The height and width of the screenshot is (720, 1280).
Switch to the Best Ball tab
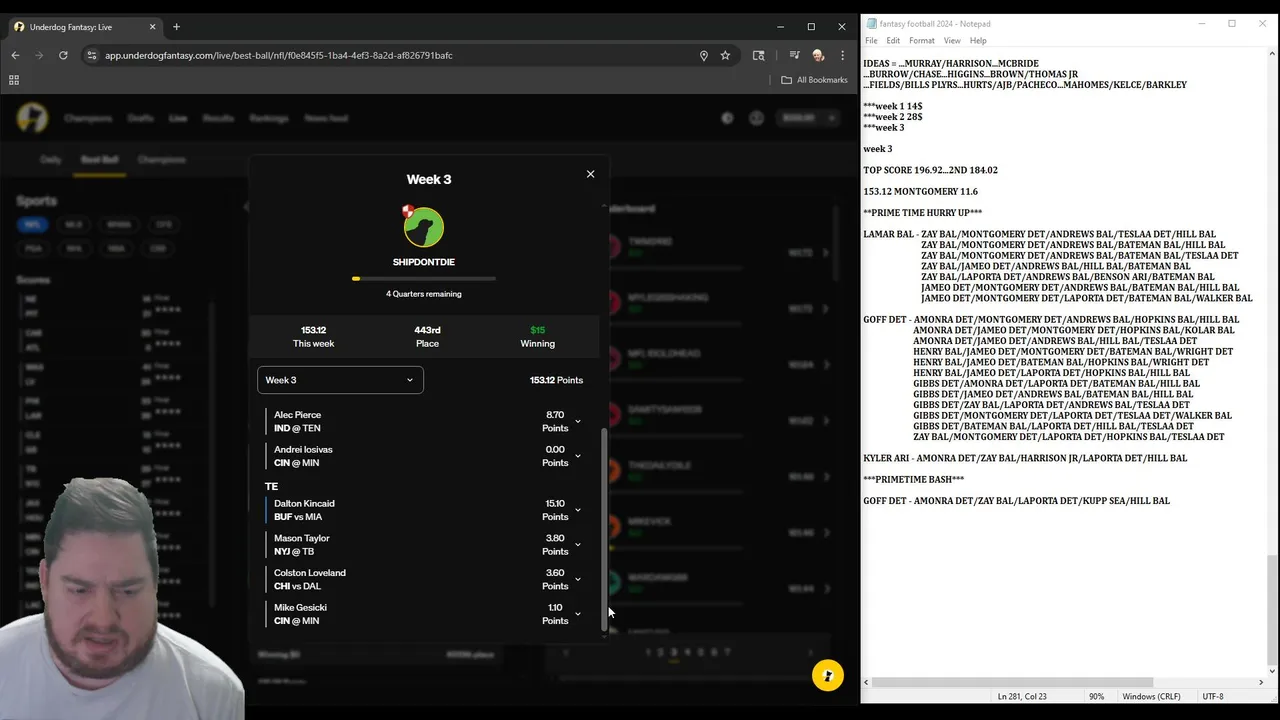(x=99, y=159)
